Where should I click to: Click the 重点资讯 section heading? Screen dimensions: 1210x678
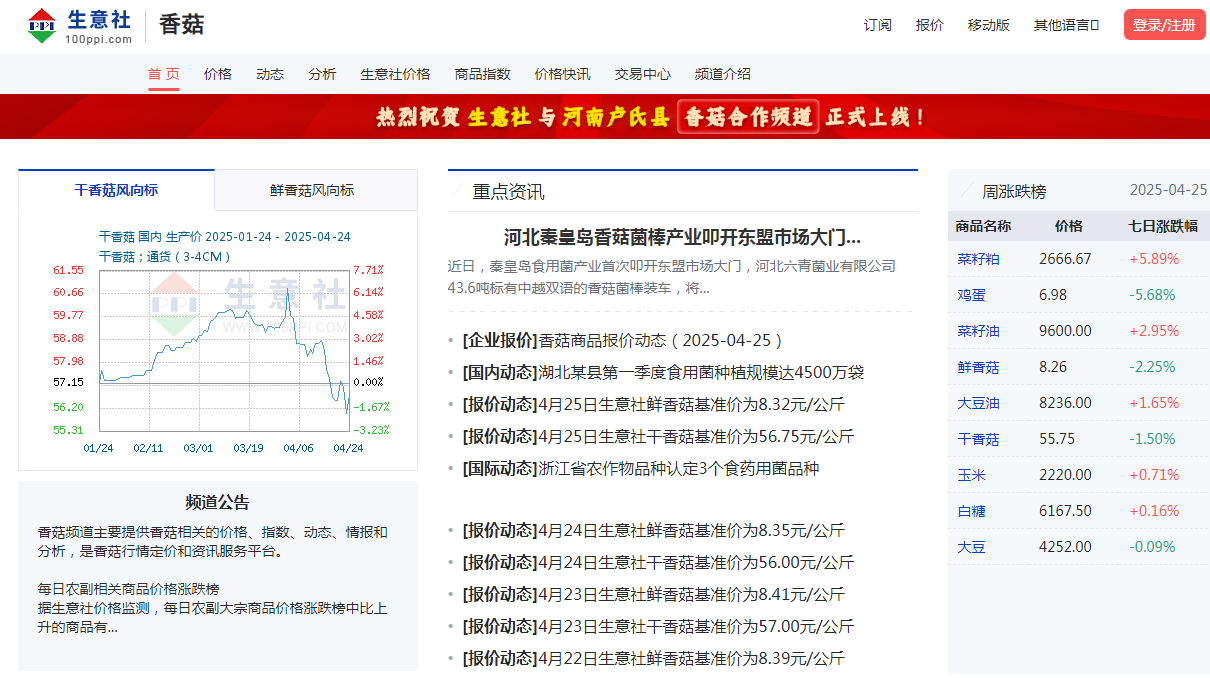(x=508, y=192)
